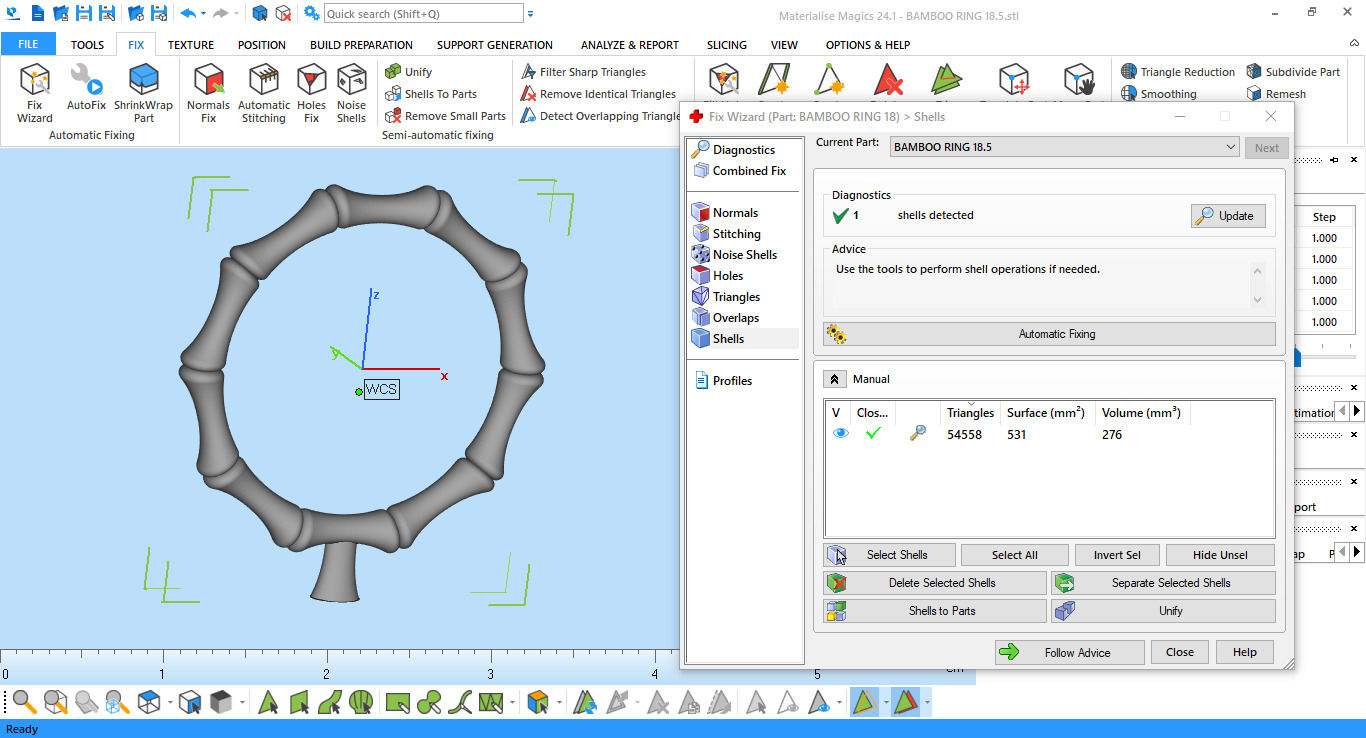This screenshot has width=1366, height=738.
Task: Click the Invert Sel button
Action: click(1117, 555)
